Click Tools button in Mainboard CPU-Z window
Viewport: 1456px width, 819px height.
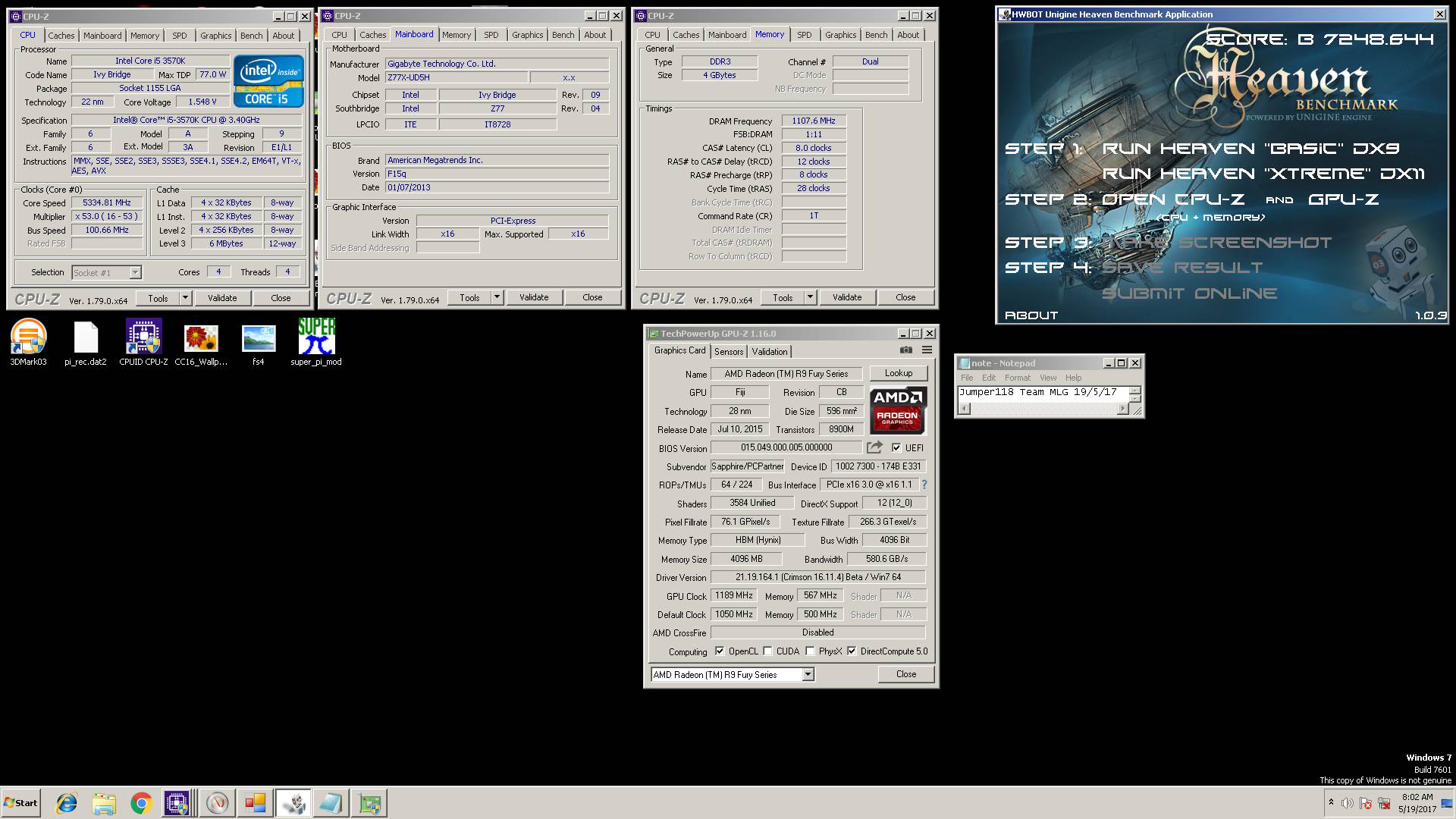[469, 297]
